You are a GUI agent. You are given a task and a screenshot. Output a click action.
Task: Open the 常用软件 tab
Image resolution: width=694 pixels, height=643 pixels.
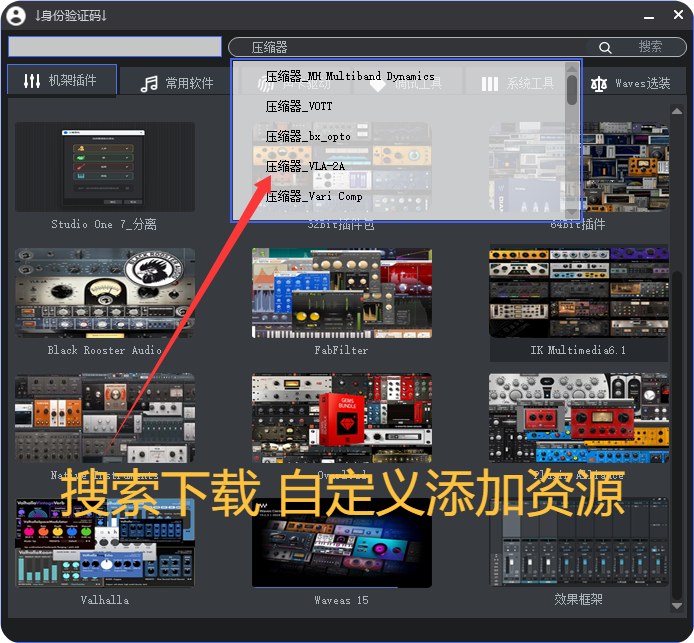[176, 83]
